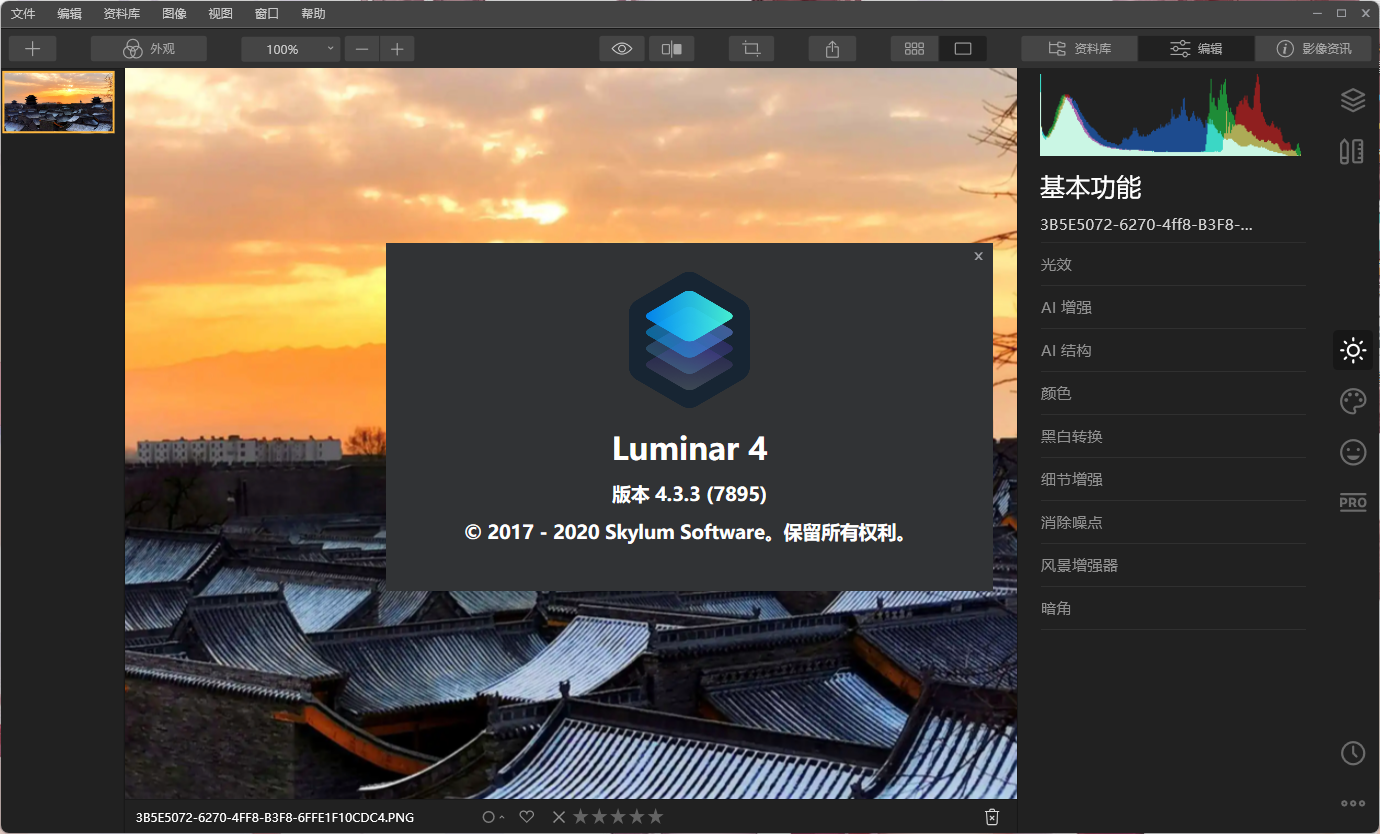Rate the photo one star
Viewport: 1380px width, 834px height.
581,817
